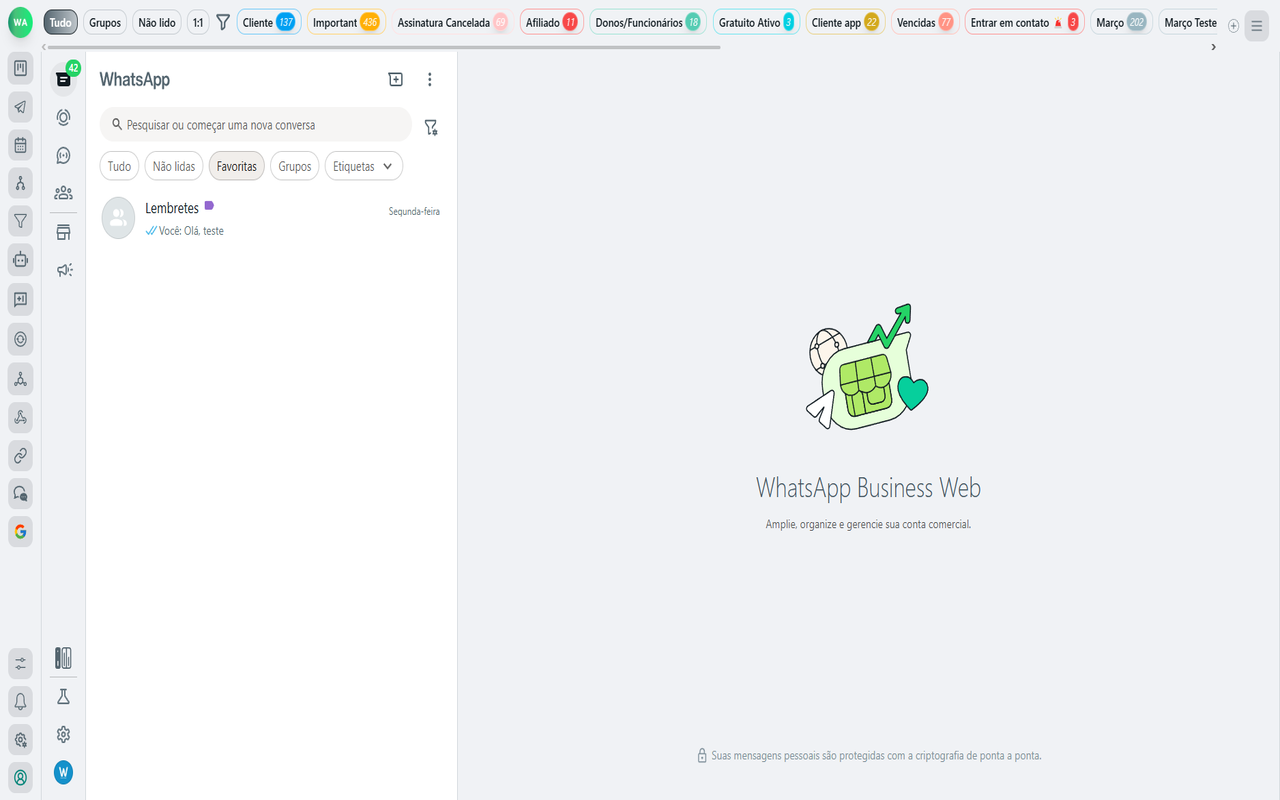Toggle the 1:1 filter tab
The image size is (1280, 800).
click(x=198, y=22)
